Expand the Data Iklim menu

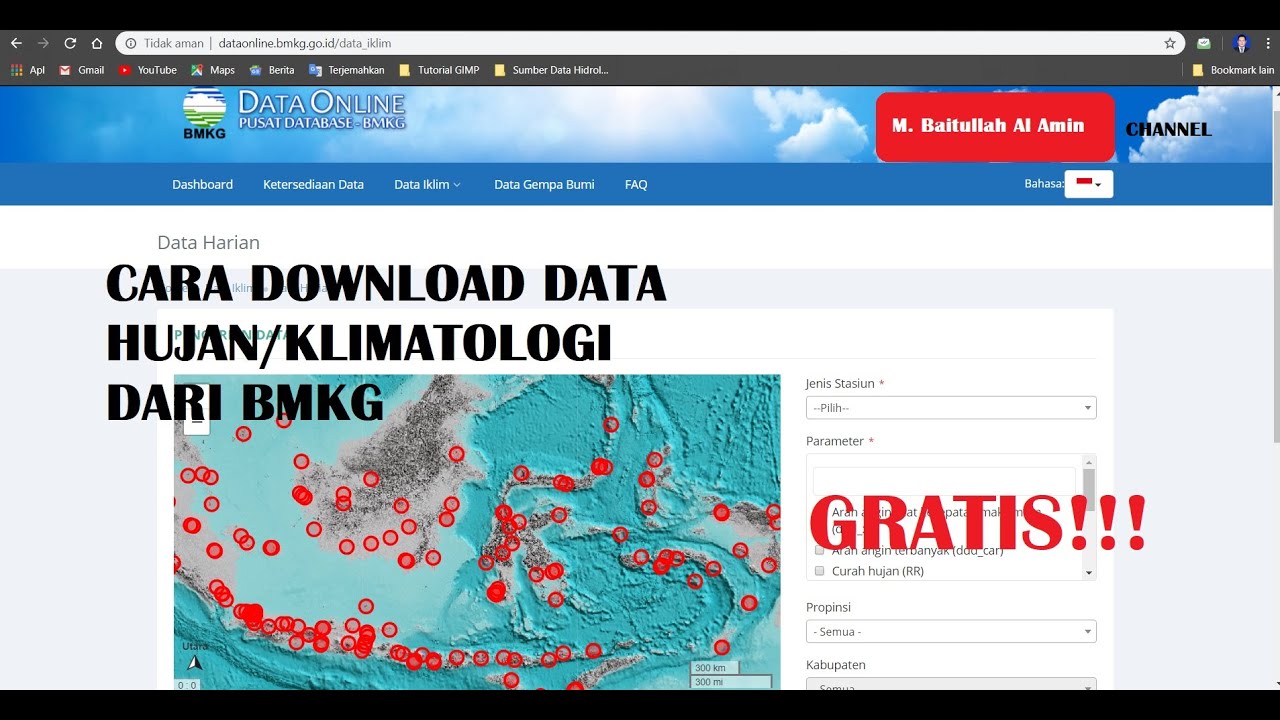pyautogui.click(x=427, y=184)
